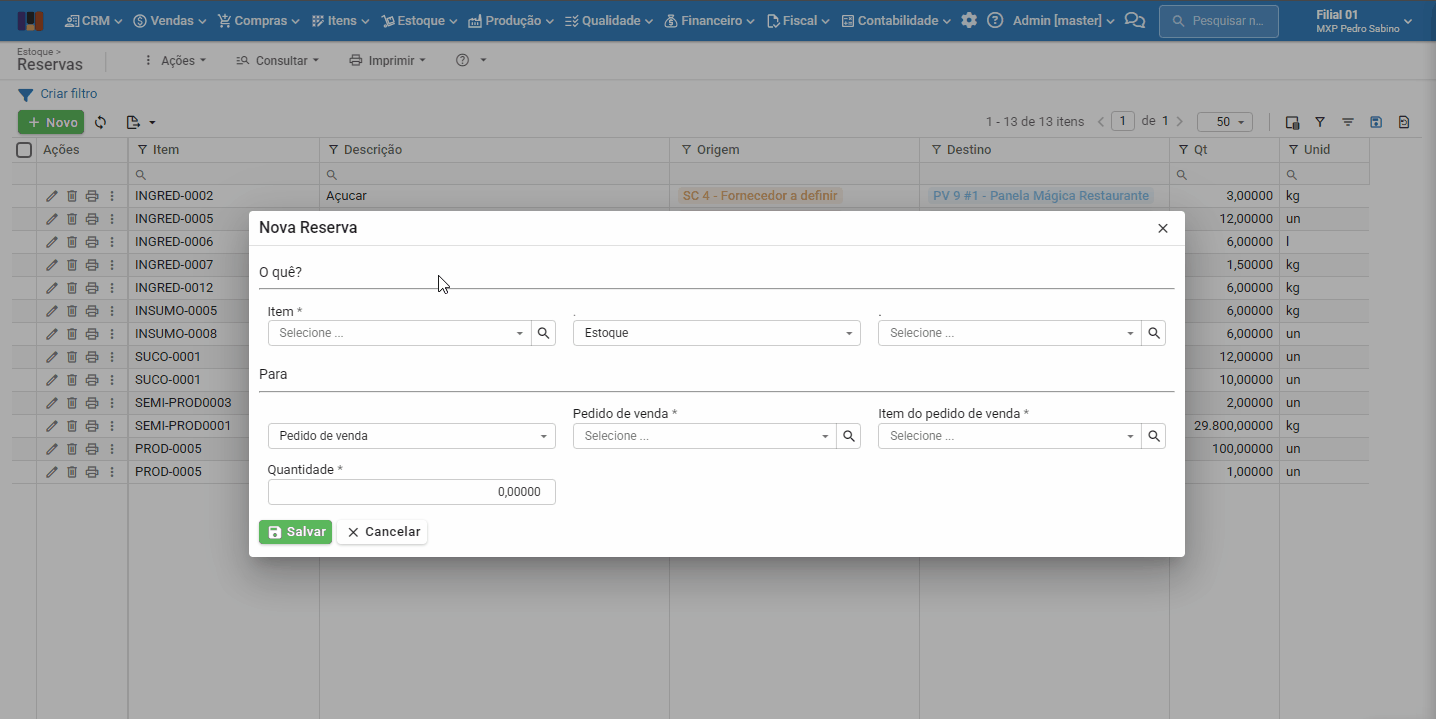Click search icon for Item do pedido de venda
The width and height of the screenshot is (1436, 719).
click(1153, 436)
